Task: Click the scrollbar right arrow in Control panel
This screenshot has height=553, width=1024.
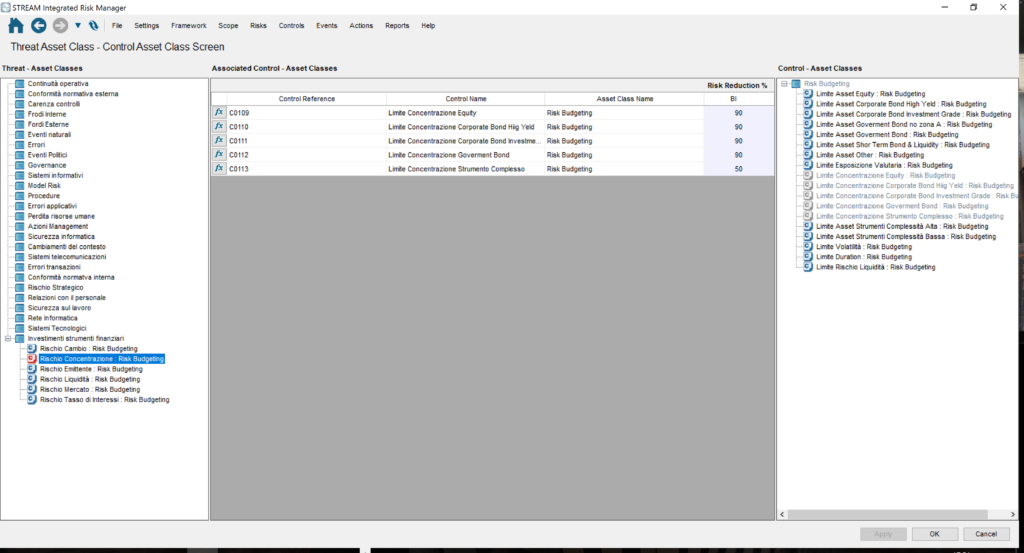Action: click(1013, 514)
